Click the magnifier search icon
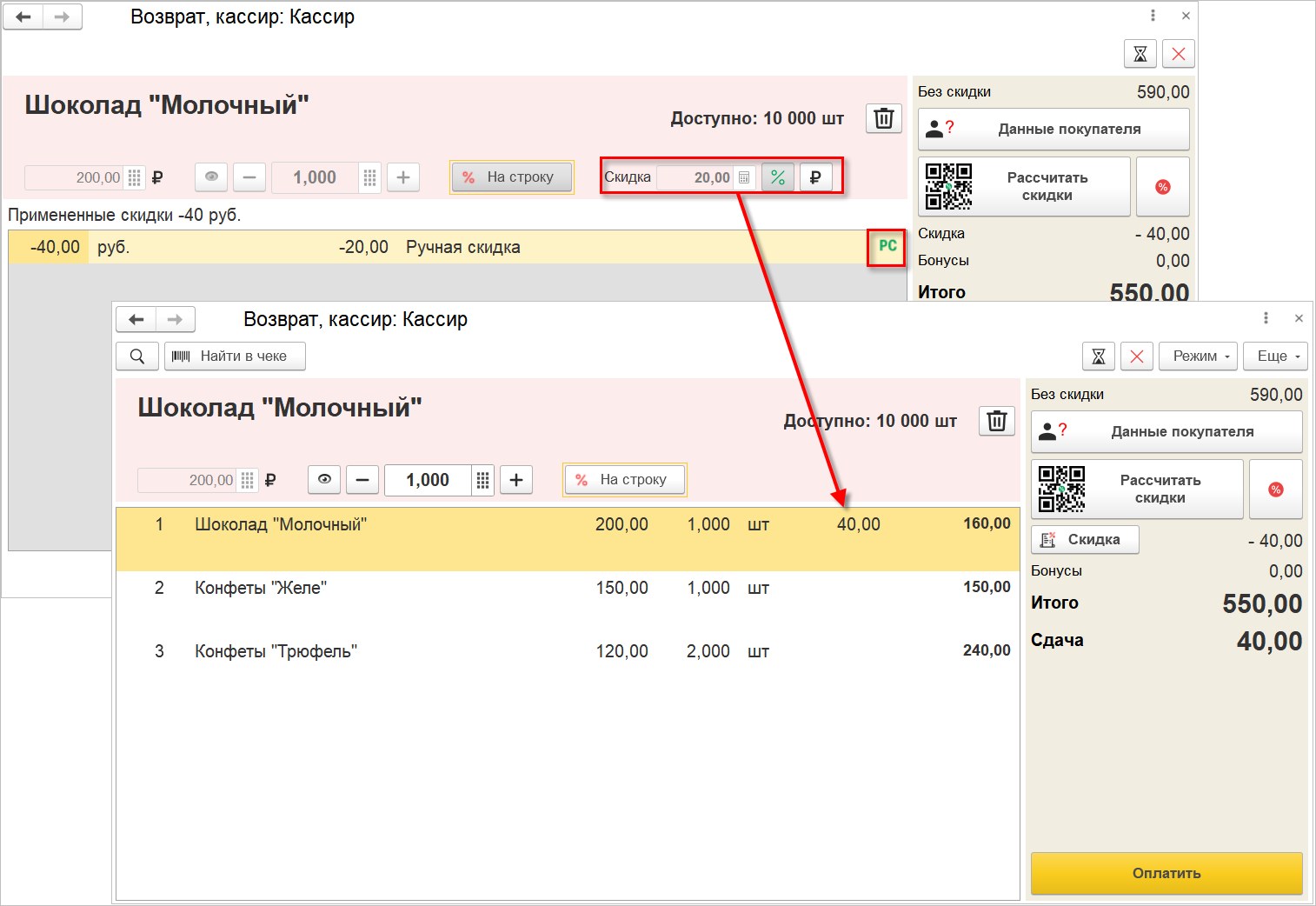Screen dimensions: 1316x906 coord(137,356)
